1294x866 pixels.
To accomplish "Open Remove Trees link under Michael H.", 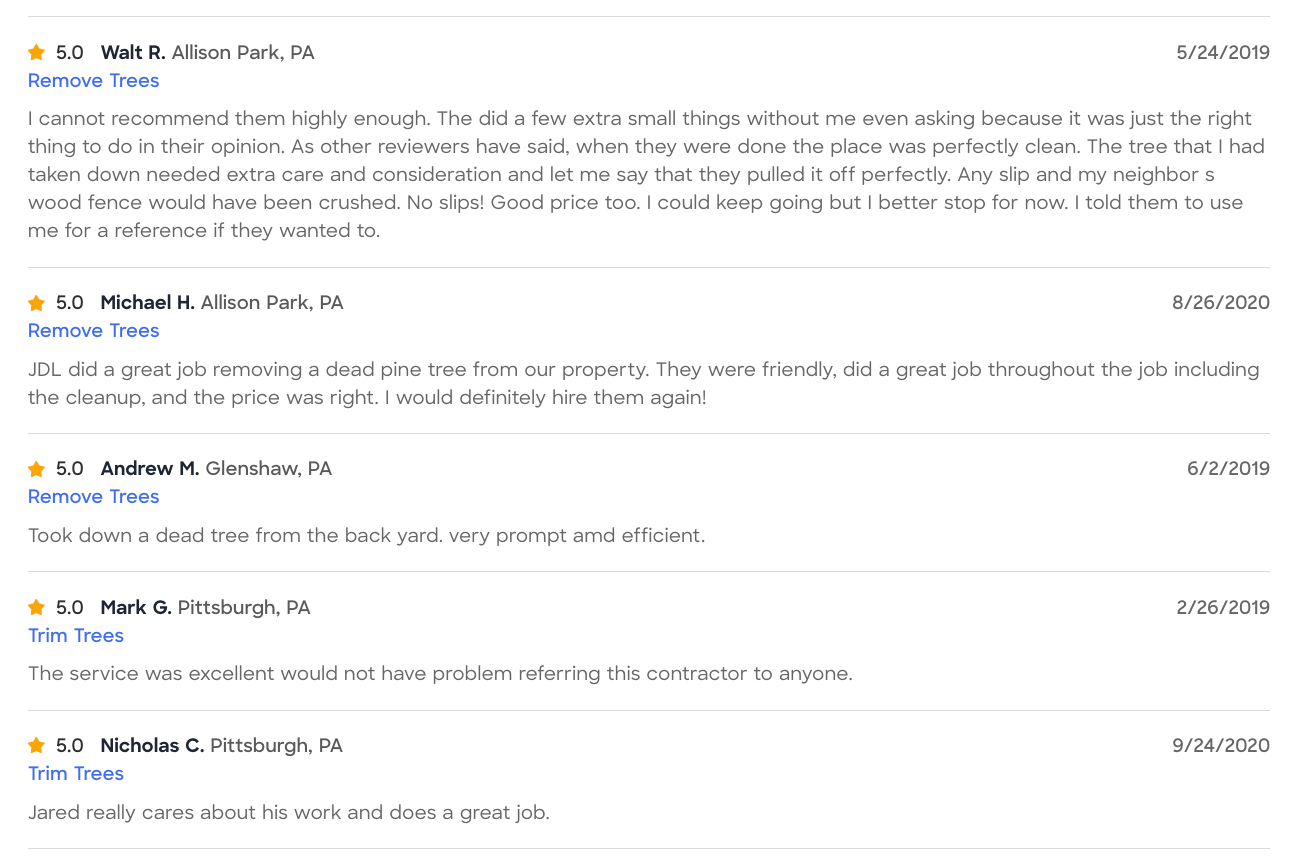I will tap(94, 330).
